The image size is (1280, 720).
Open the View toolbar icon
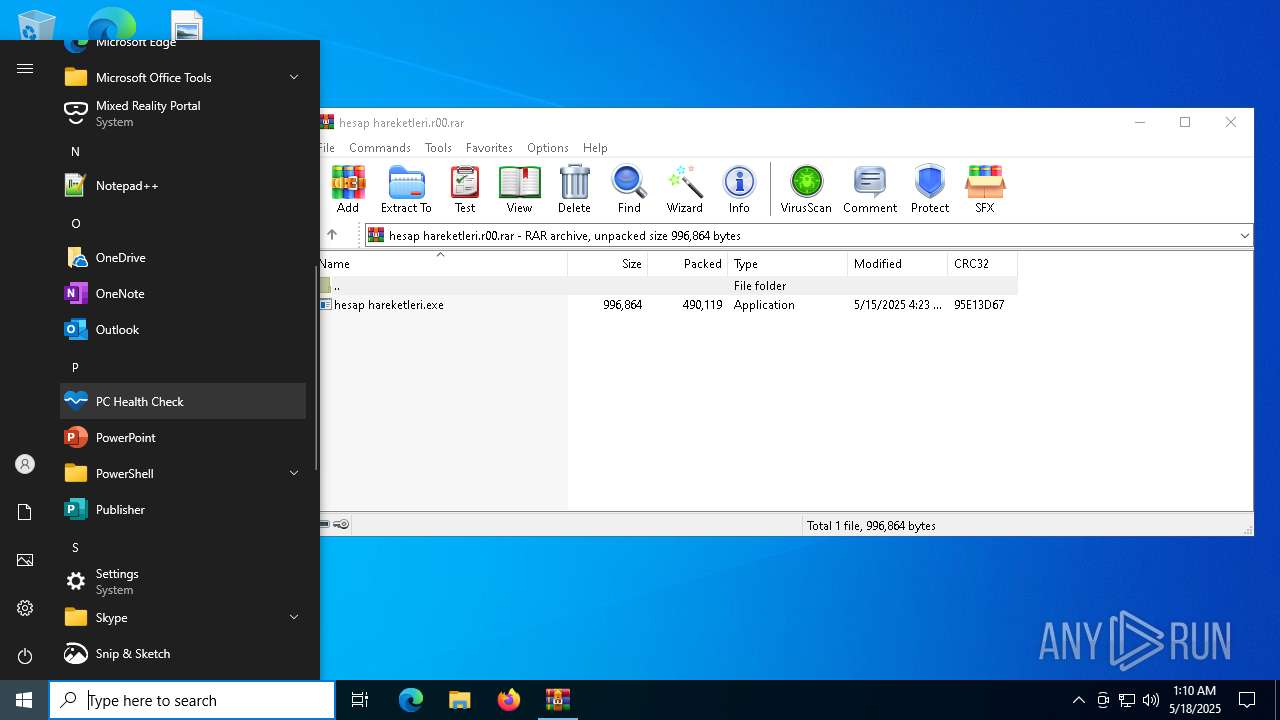[x=519, y=190]
